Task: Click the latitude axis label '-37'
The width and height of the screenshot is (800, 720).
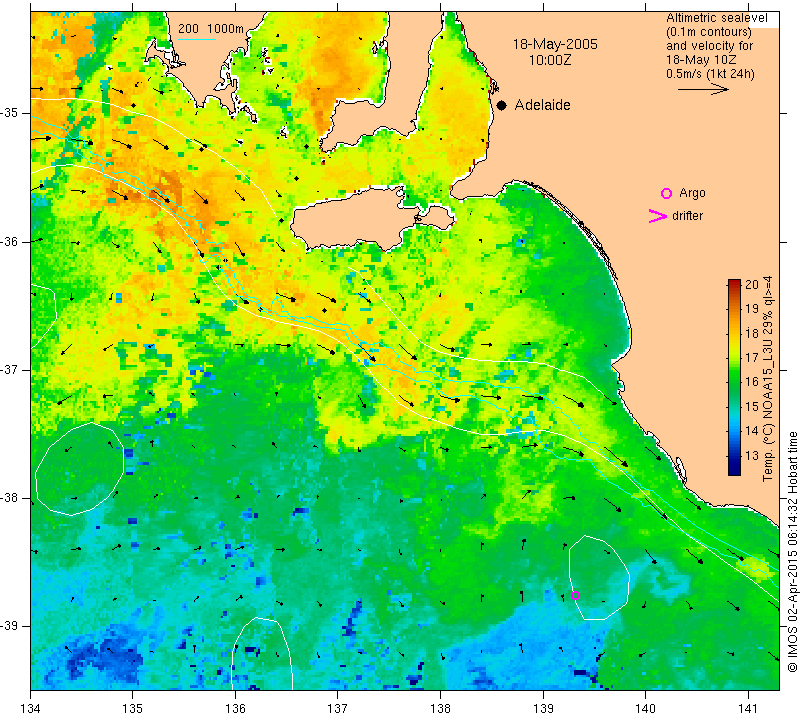Action: [9, 369]
